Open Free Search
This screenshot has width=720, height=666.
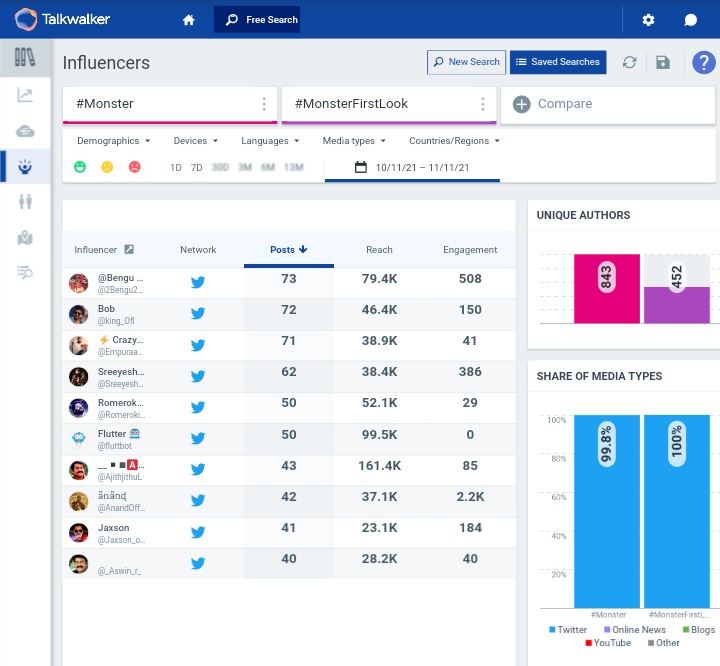pos(257,19)
